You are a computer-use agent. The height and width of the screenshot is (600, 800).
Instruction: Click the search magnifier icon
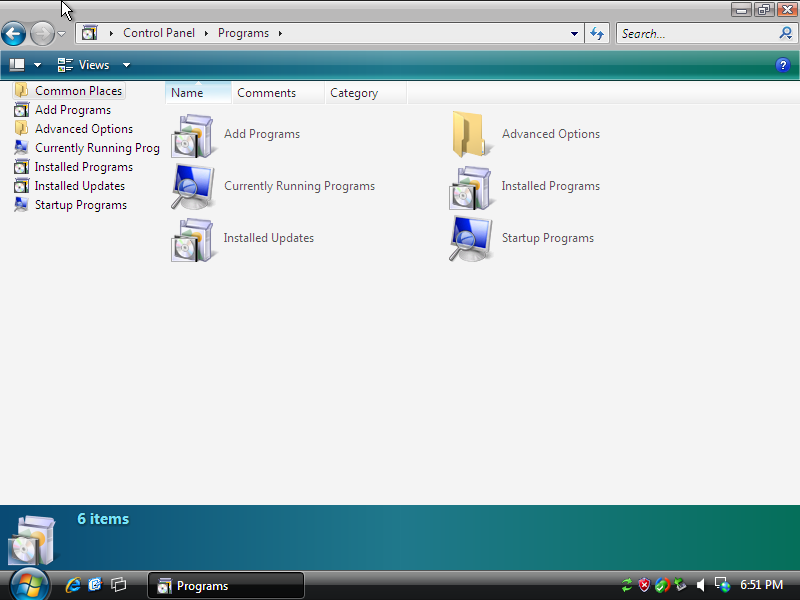(x=786, y=34)
